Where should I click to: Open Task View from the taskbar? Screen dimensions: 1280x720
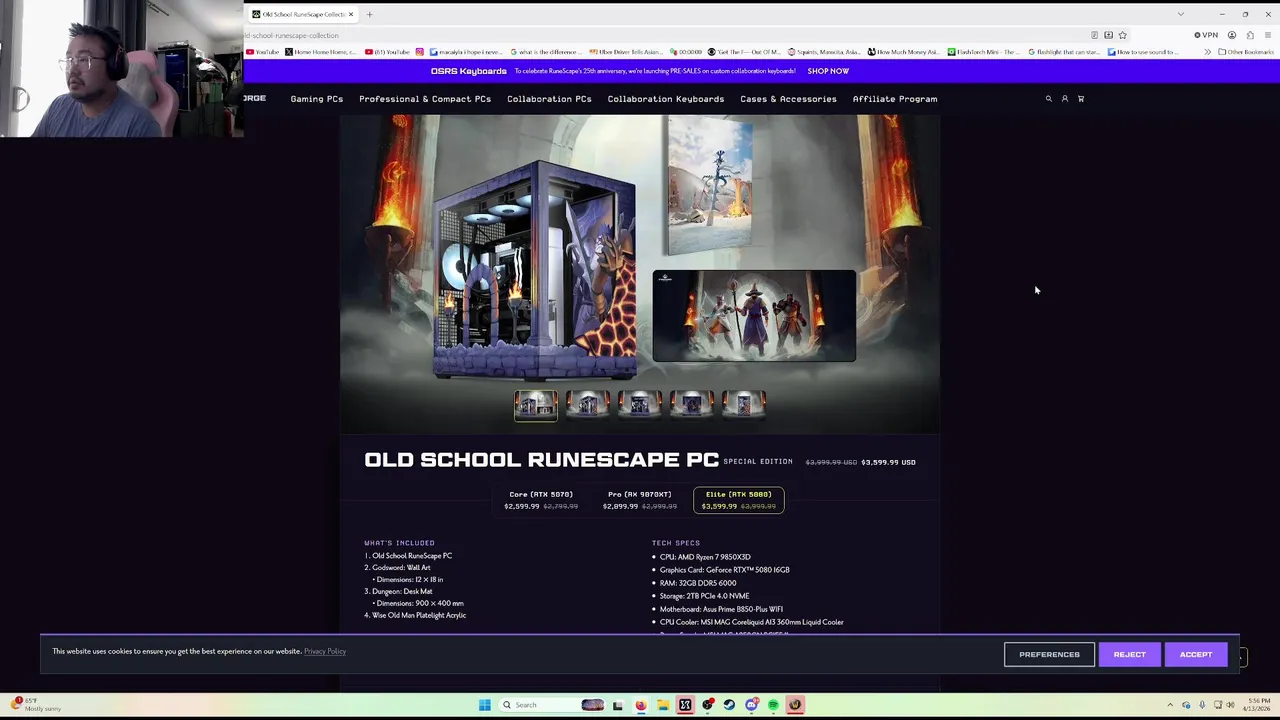pyautogui.click(x=618, y=705)
